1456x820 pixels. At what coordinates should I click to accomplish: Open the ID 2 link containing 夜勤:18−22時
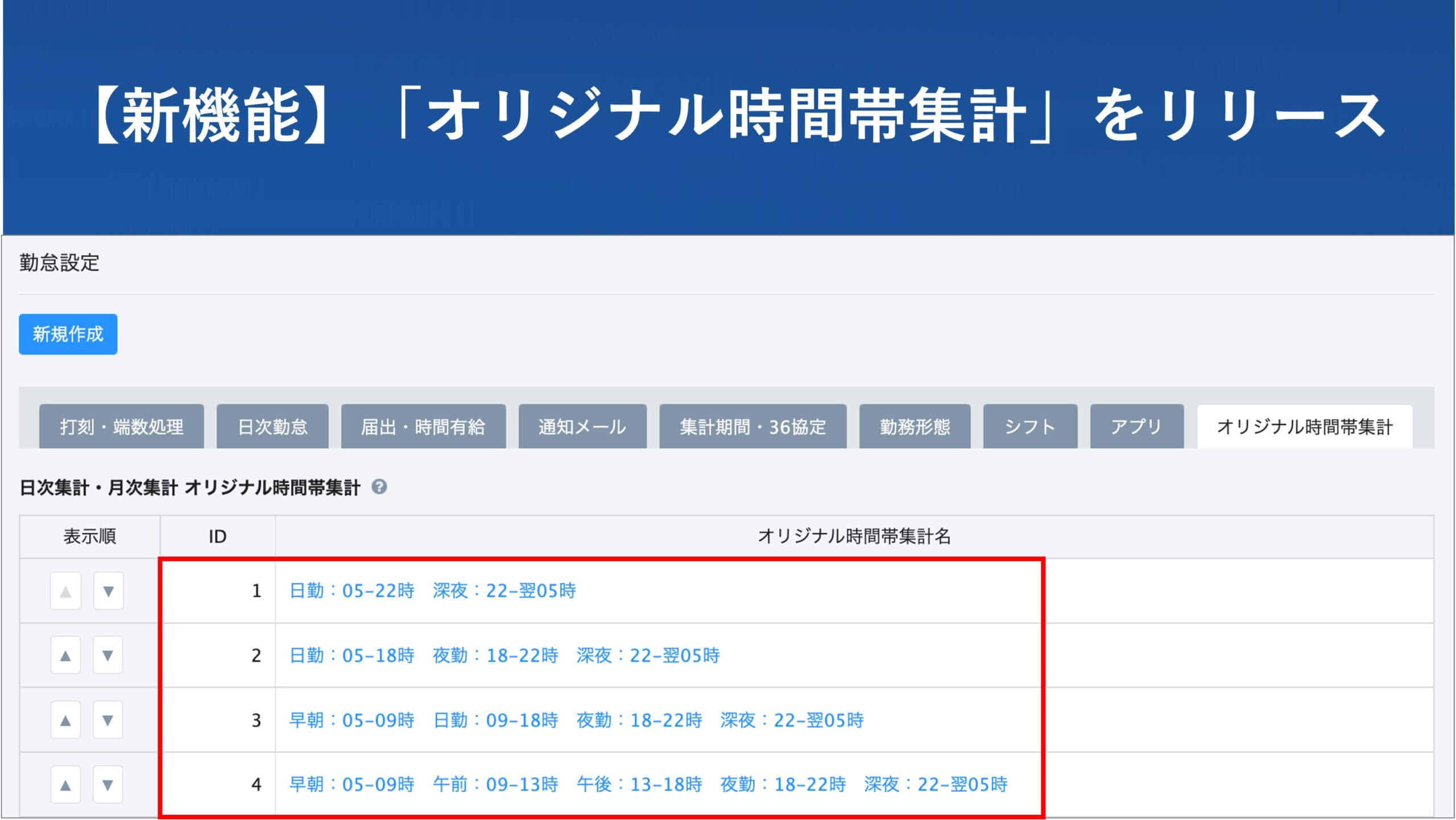pos(504,656)
